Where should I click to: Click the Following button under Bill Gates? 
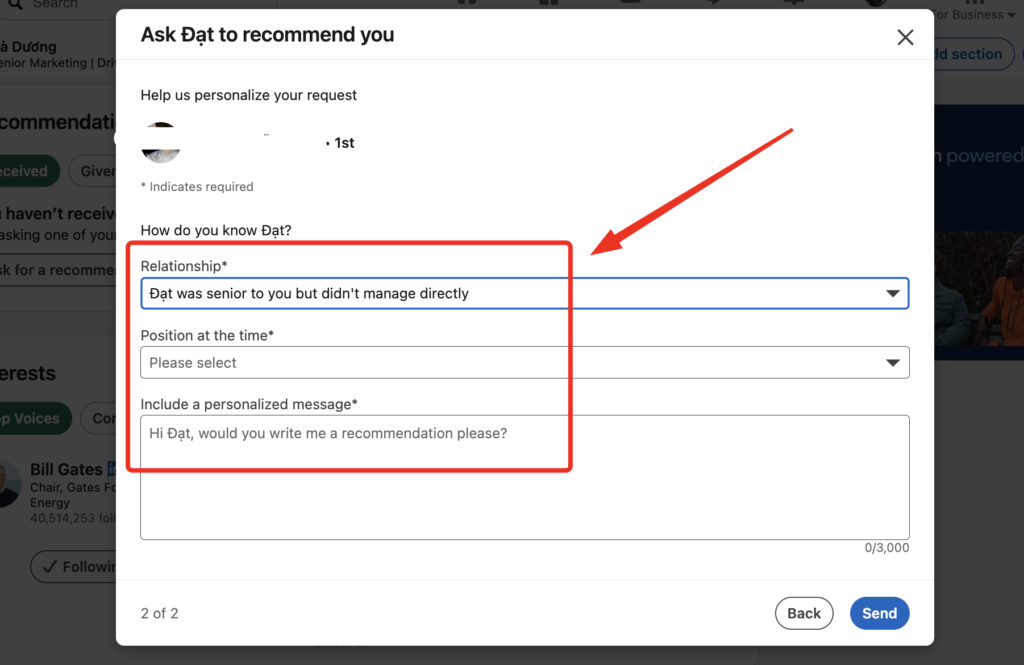click(x=75, y=566)
